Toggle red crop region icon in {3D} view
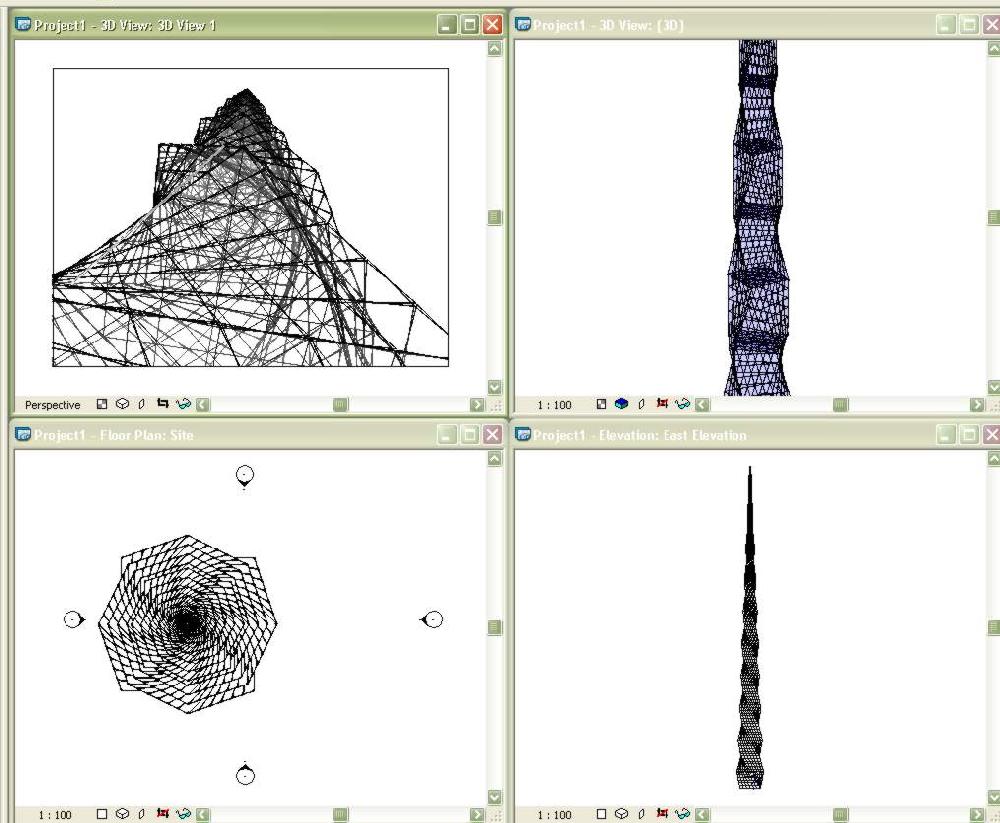 click(x=663, y=404)
